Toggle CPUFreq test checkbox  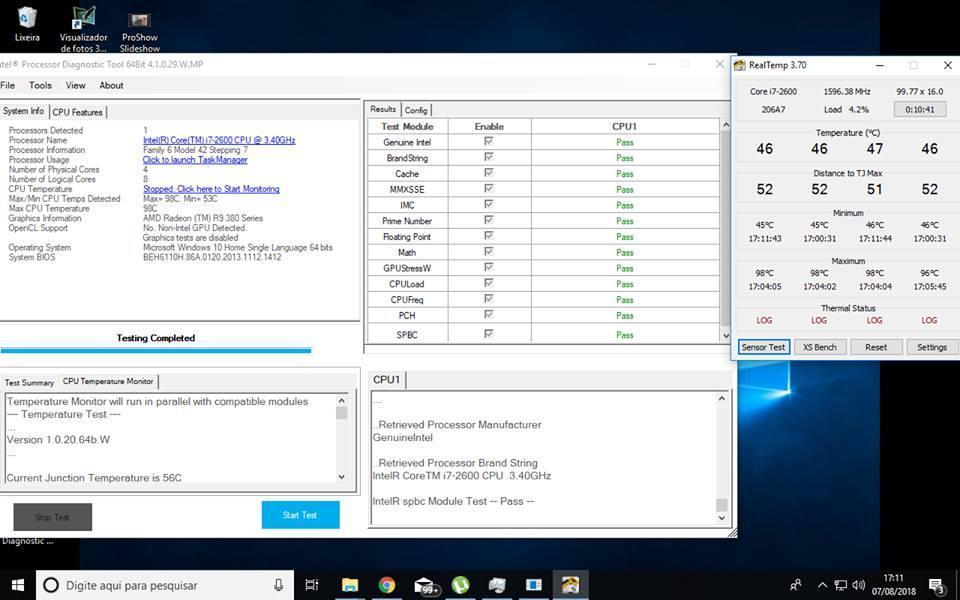[x=489, y=299]
